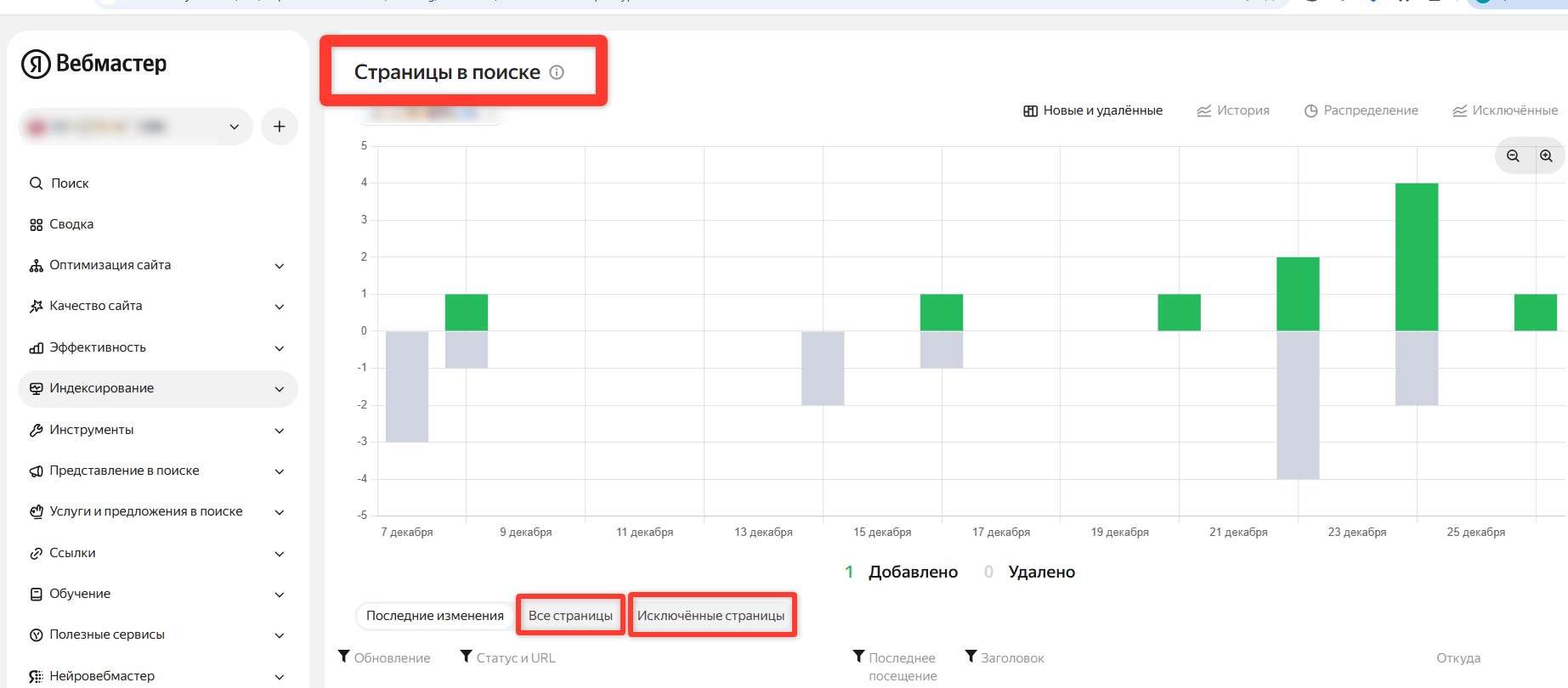This screenshot has width=1568, height=688.
Task: Zoom out the chart
Action: (x=1513, y=156)
